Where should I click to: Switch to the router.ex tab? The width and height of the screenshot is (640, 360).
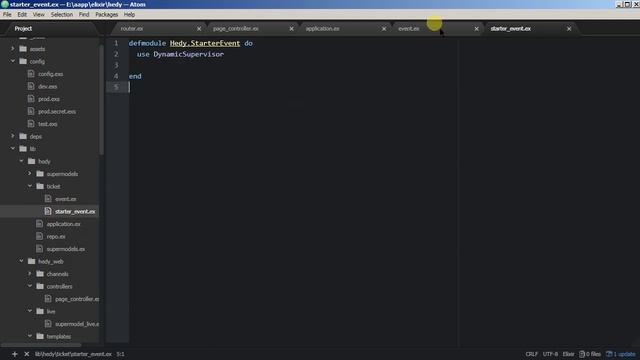[132, 29]
